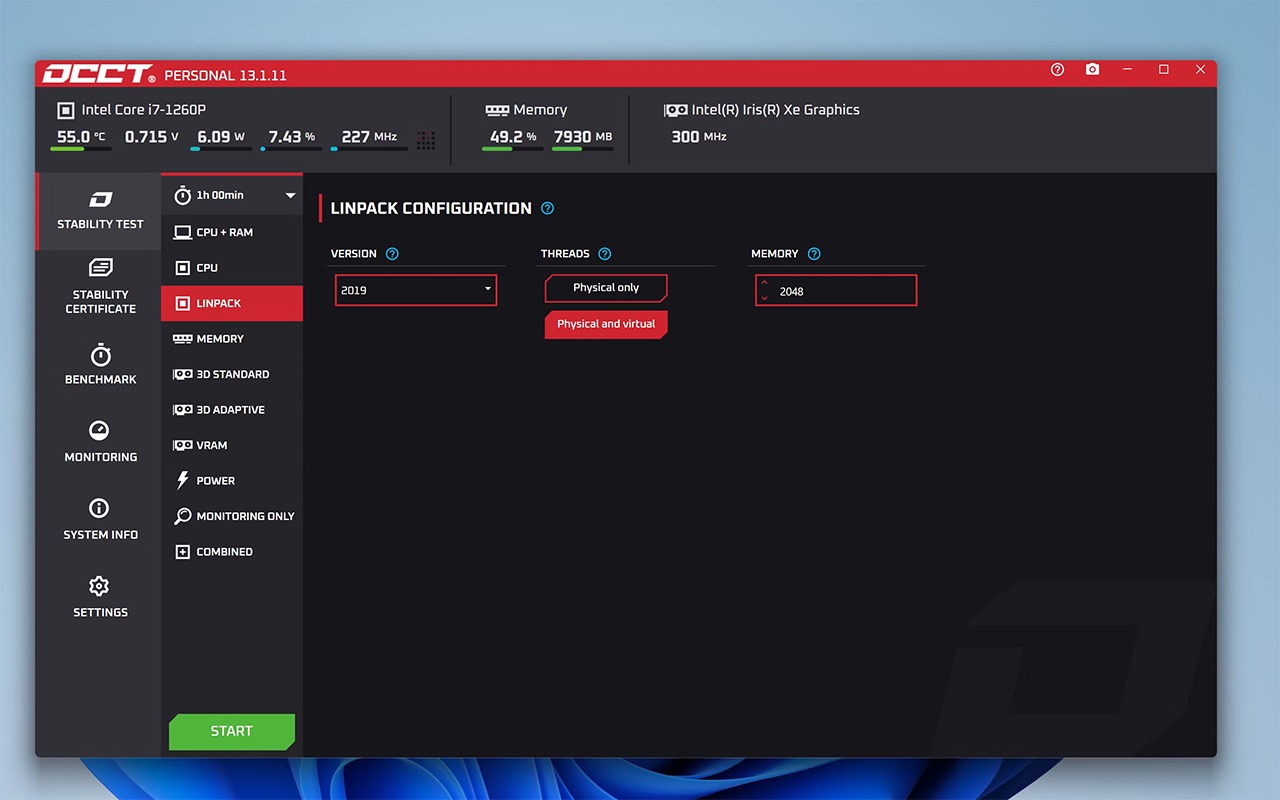Select the MONITORING ONLY option
Viewport: 1280px width, 800px height.
pos(232,516)
